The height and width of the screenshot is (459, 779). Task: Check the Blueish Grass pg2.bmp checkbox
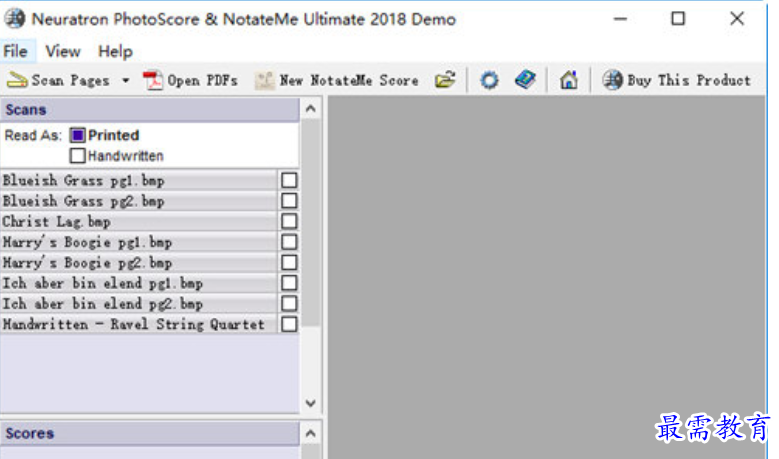point(289,201)
